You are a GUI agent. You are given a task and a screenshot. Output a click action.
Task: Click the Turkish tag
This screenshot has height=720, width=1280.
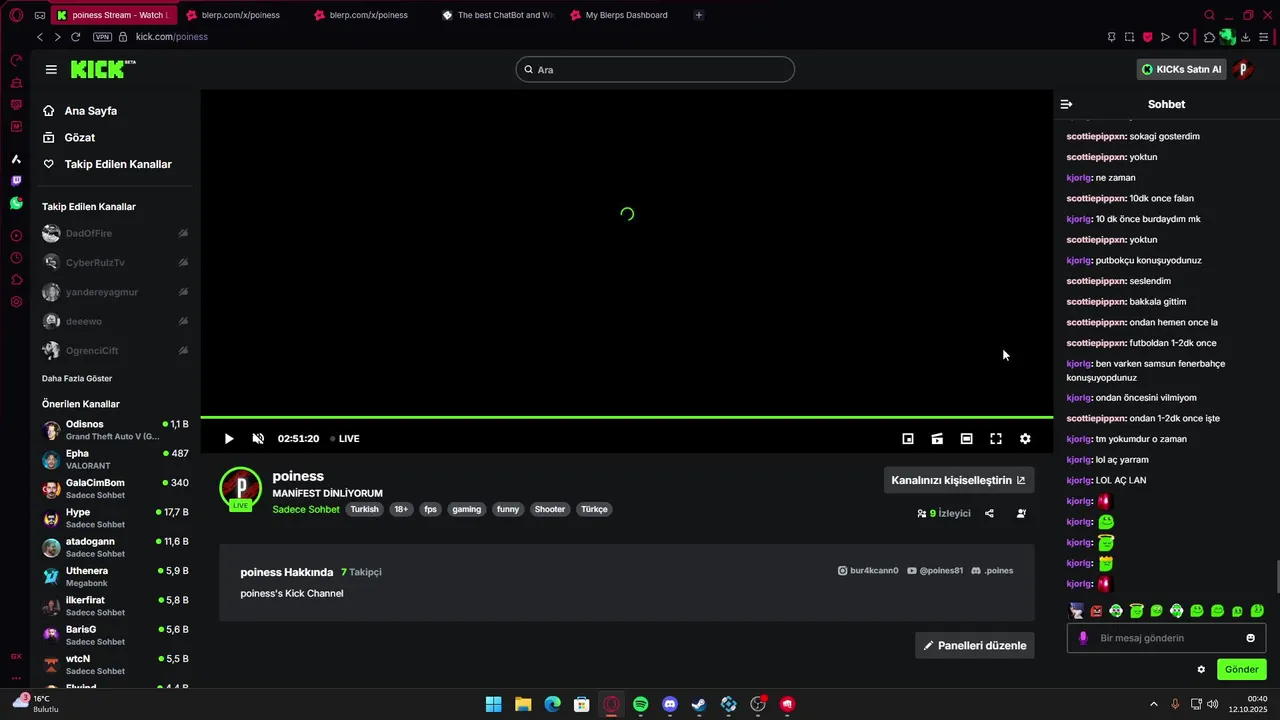364,509
